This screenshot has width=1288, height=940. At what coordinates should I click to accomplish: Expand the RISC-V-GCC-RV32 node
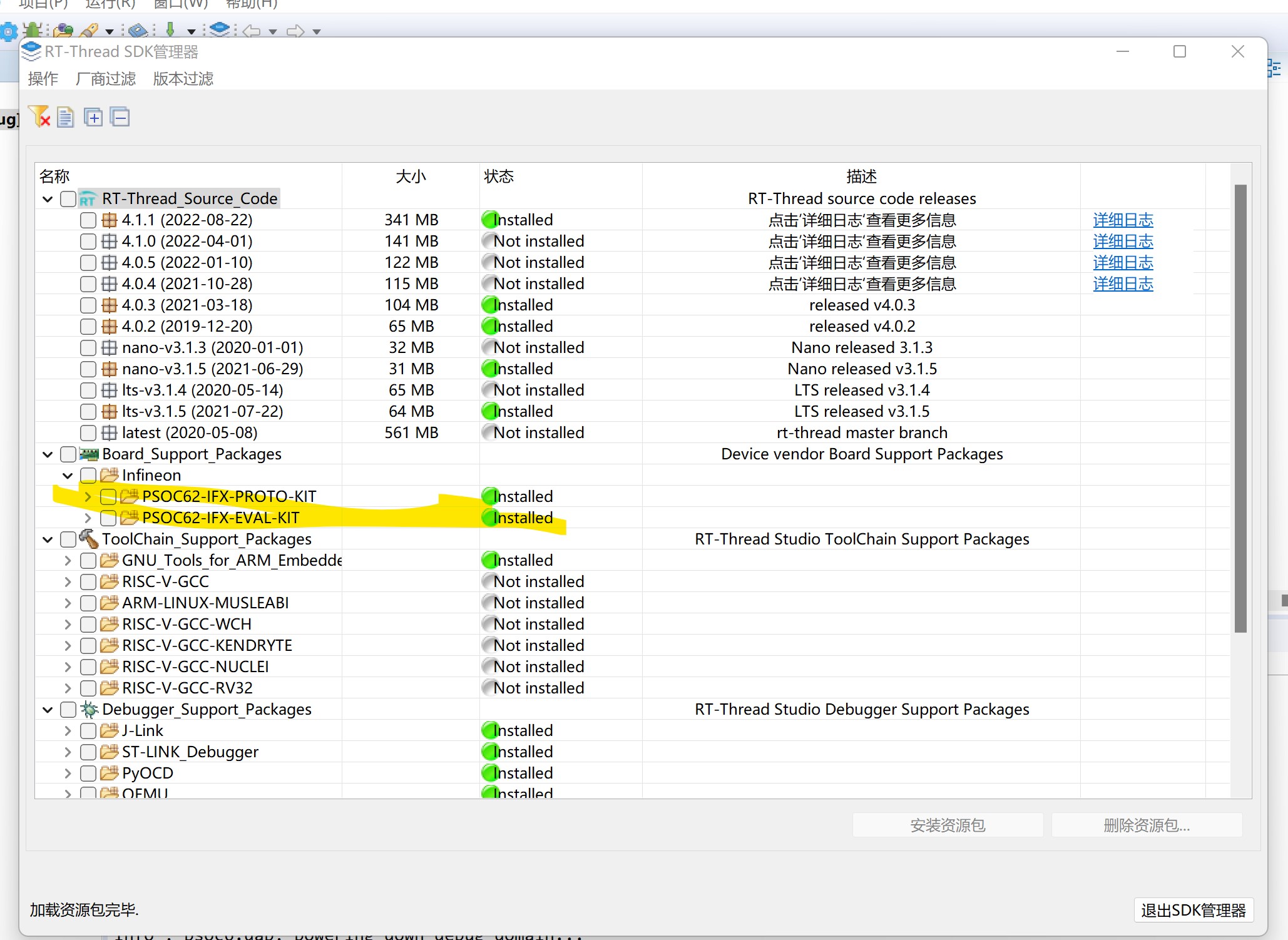click(x=68, y=688)
